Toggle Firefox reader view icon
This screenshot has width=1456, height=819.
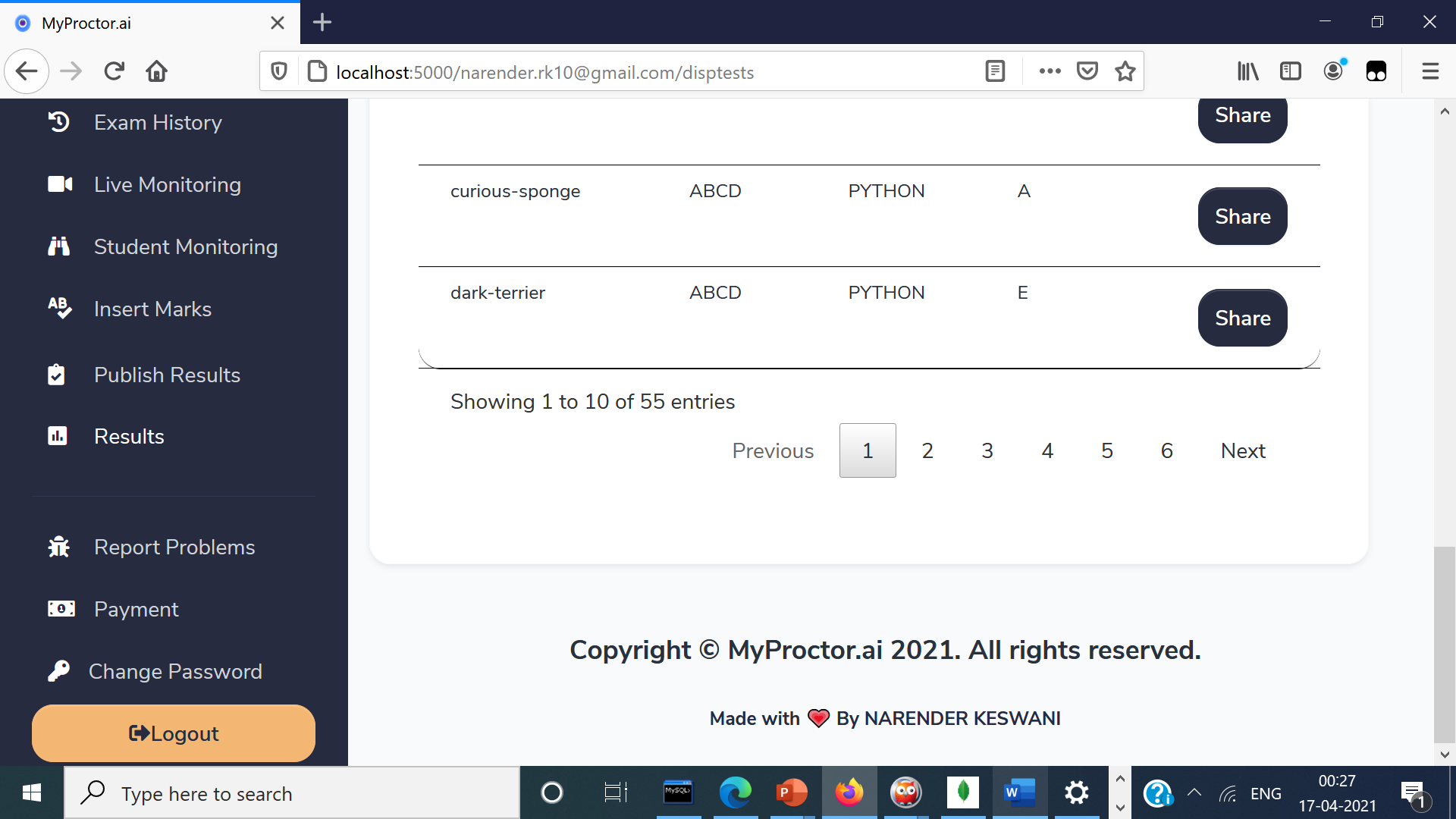[x=995, y=71]
